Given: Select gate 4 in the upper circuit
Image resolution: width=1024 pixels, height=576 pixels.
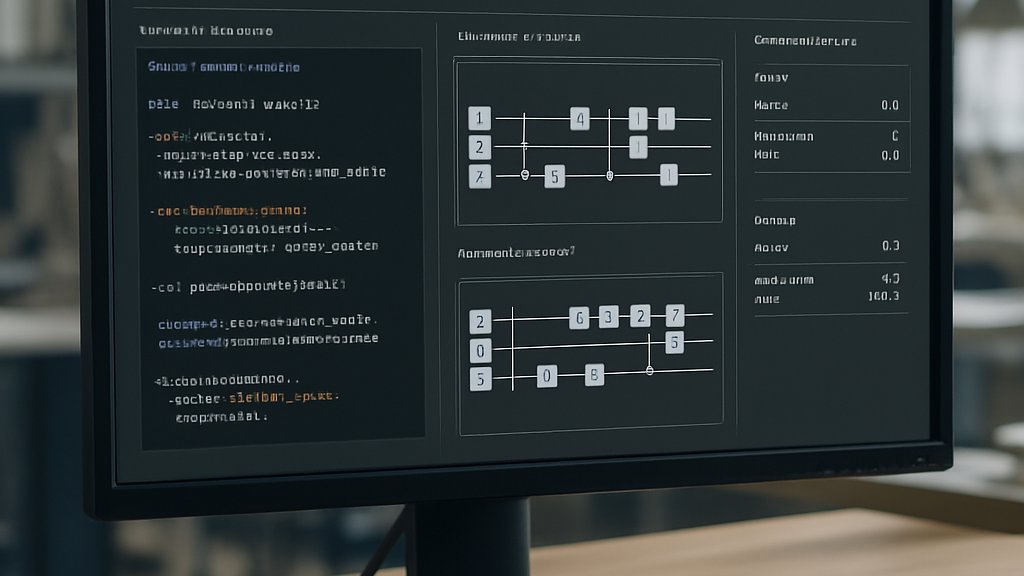Looking at the screenshot, I should 579,119.
